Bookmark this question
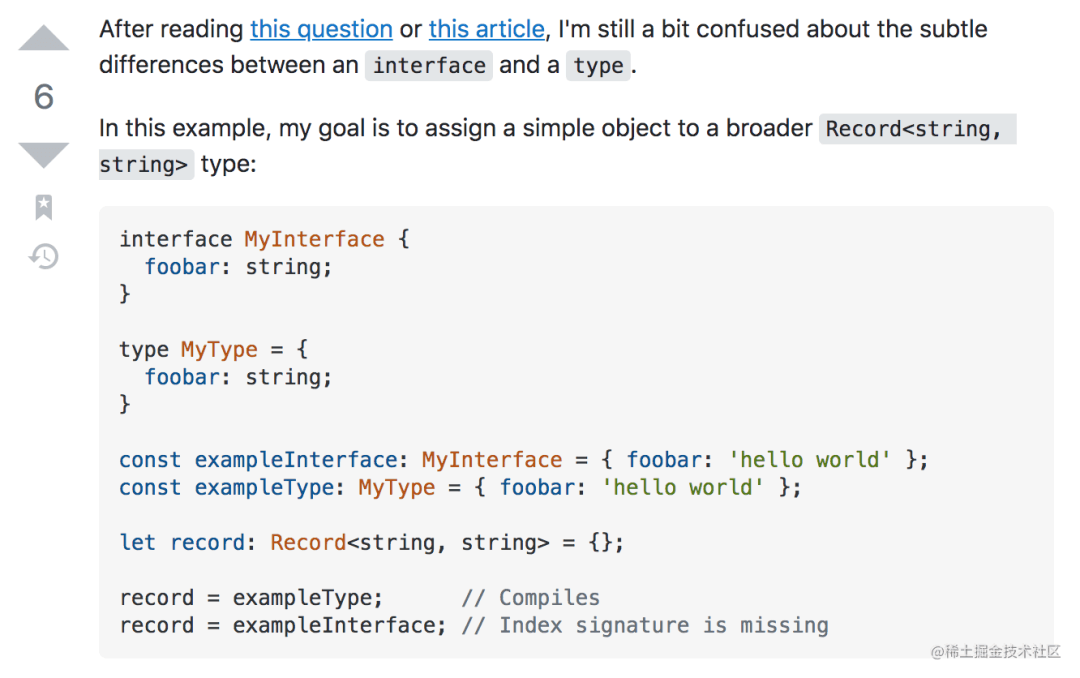Image resolution: width=1080 pixels, height=678 pixels. point(44,207)
